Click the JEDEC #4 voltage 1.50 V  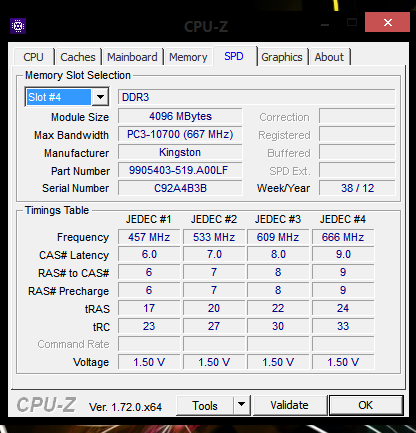[x=343, y=362]
